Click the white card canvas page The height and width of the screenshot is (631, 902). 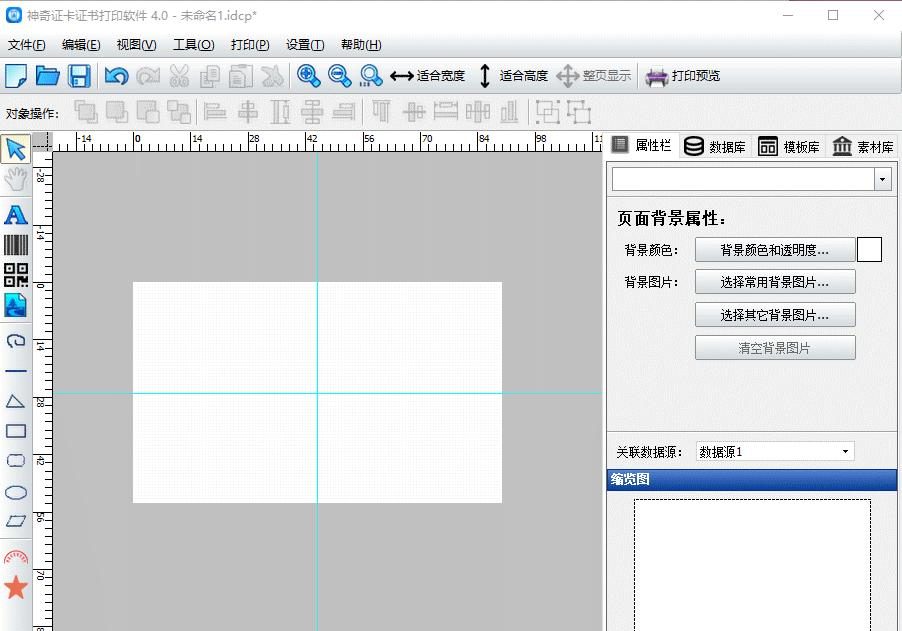(317, 392)
